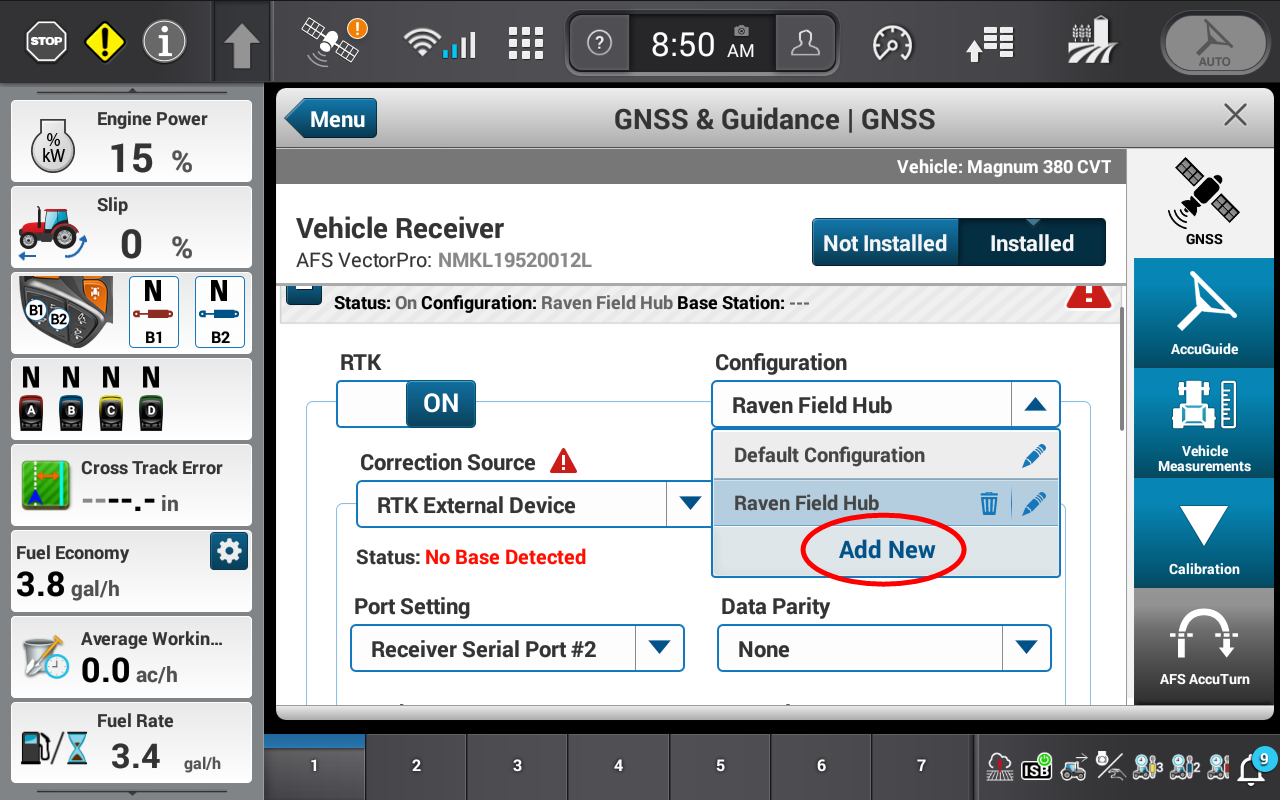
Task: Click the upload data list icon
Action: click(x=989, y=43)
